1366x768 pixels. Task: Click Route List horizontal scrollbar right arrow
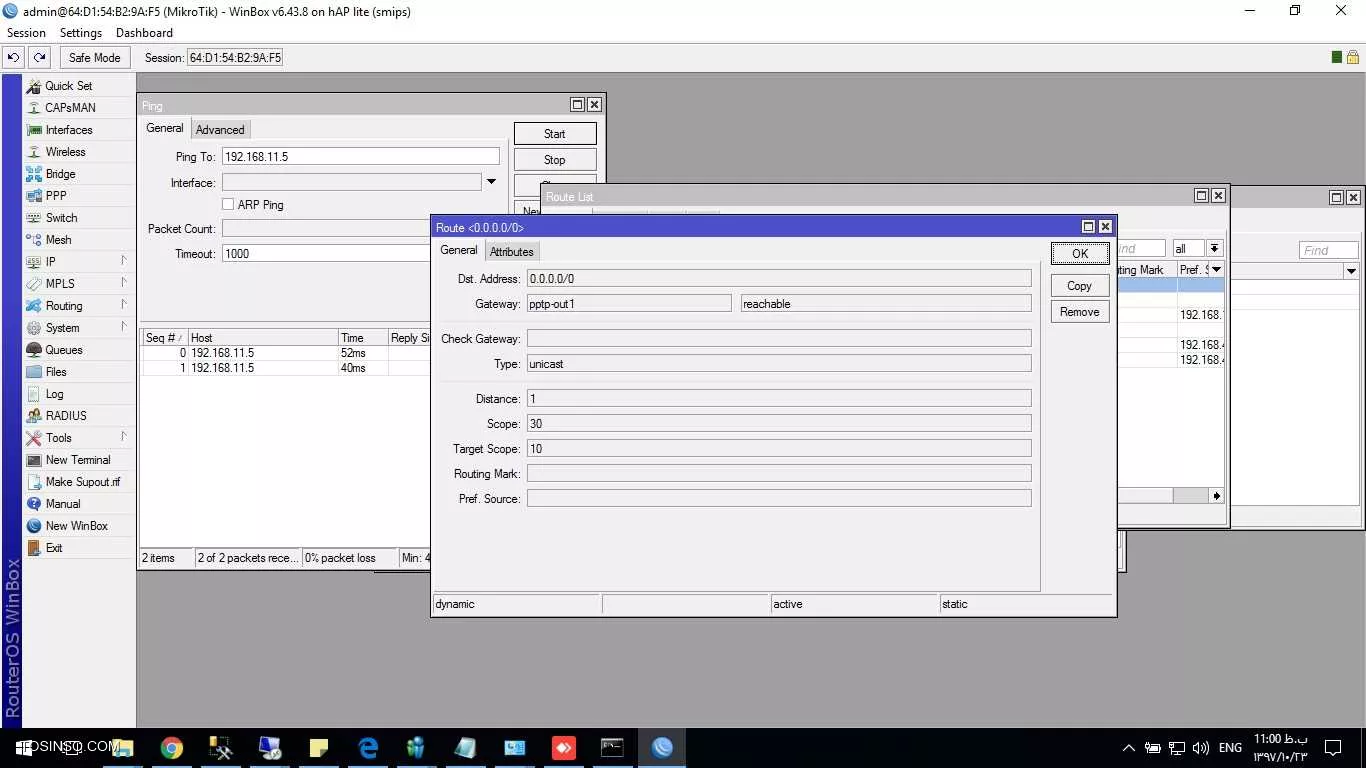tap(1216, 496)
